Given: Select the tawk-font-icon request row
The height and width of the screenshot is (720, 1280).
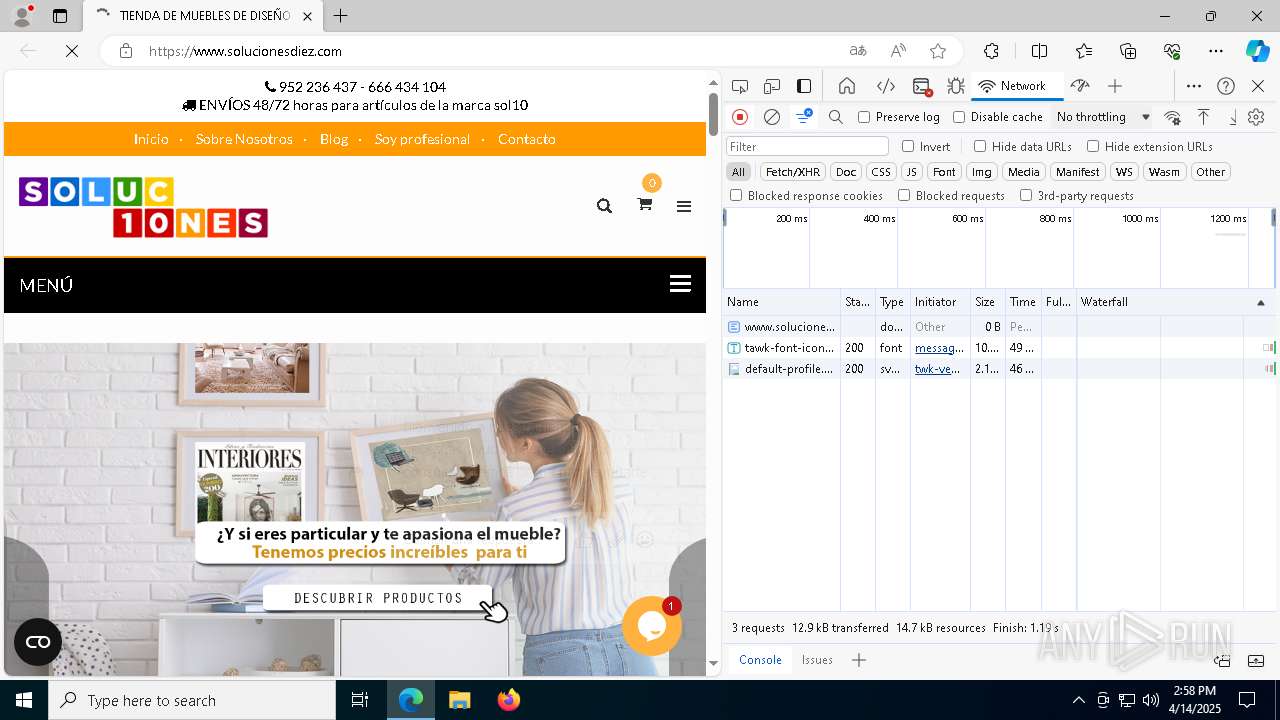Looking at the screenshot, I should point(1000,348).
